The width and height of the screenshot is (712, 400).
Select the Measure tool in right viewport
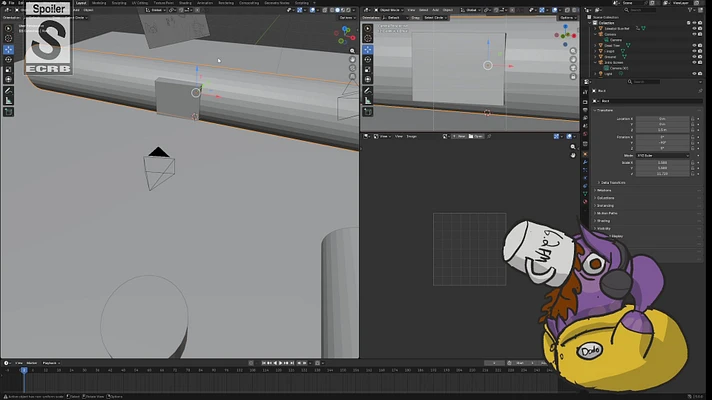[x=368, y=101]
